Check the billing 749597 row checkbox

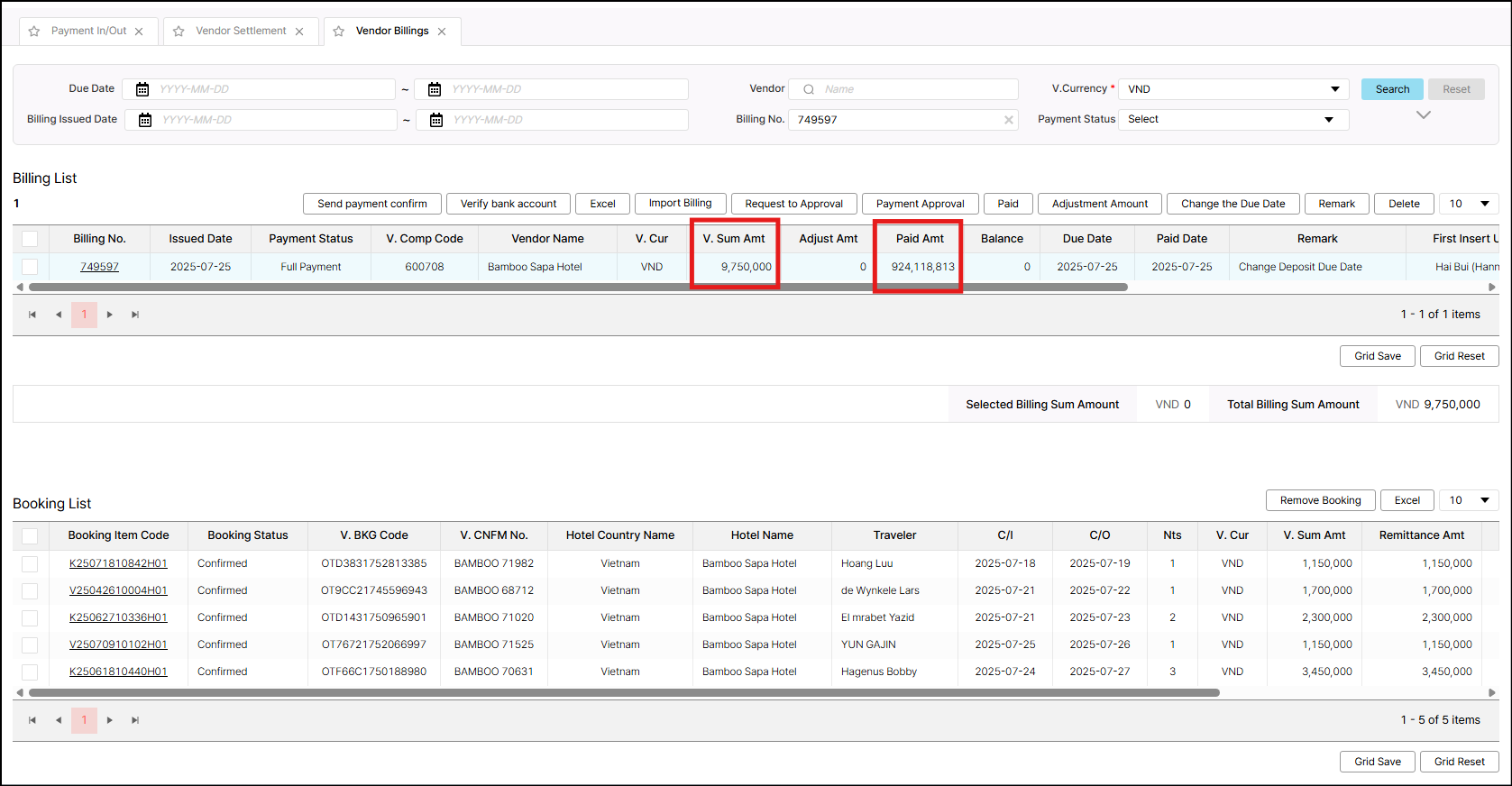click(x=30, y=267)
